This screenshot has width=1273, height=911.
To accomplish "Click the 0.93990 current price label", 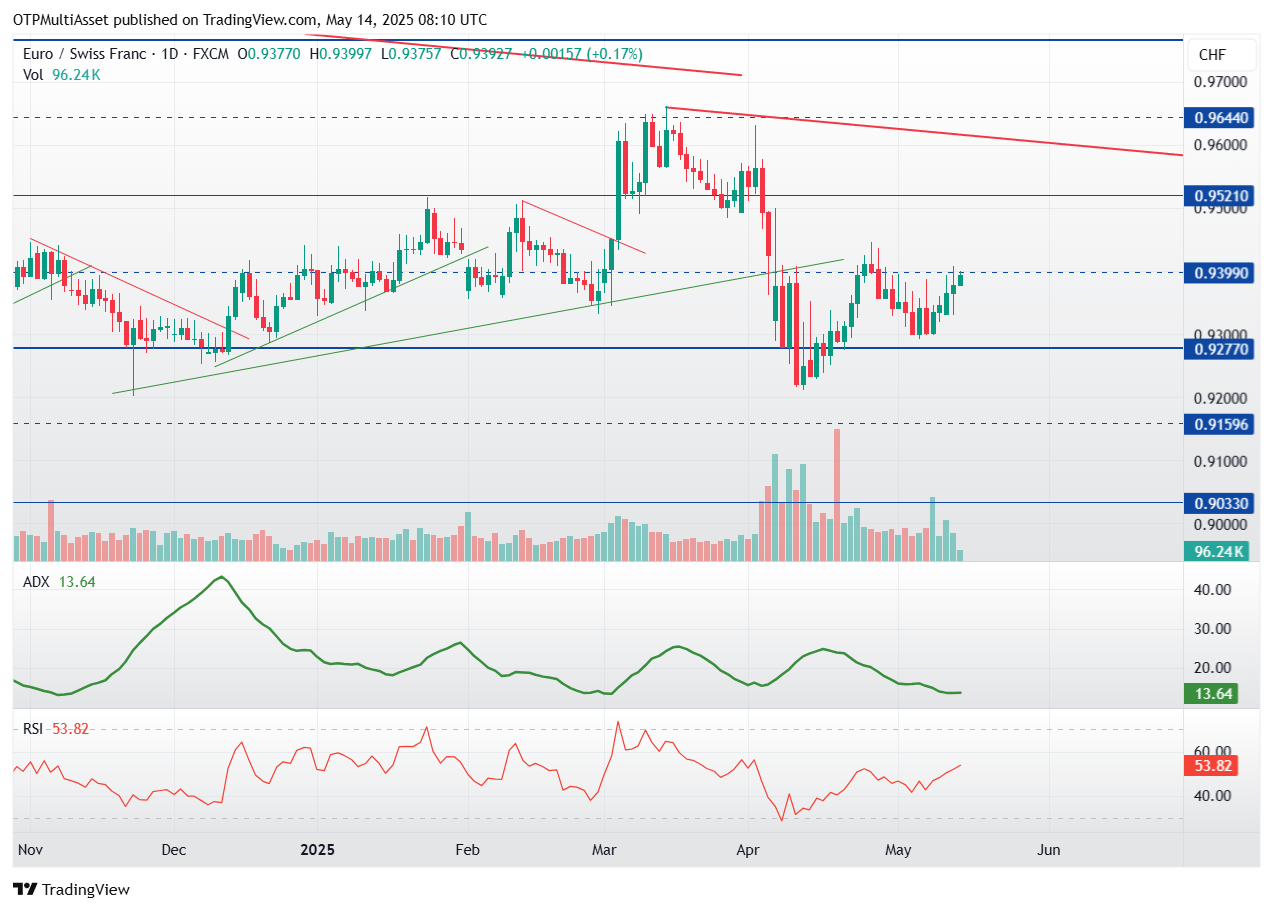I will click(x=1221, y=272).
